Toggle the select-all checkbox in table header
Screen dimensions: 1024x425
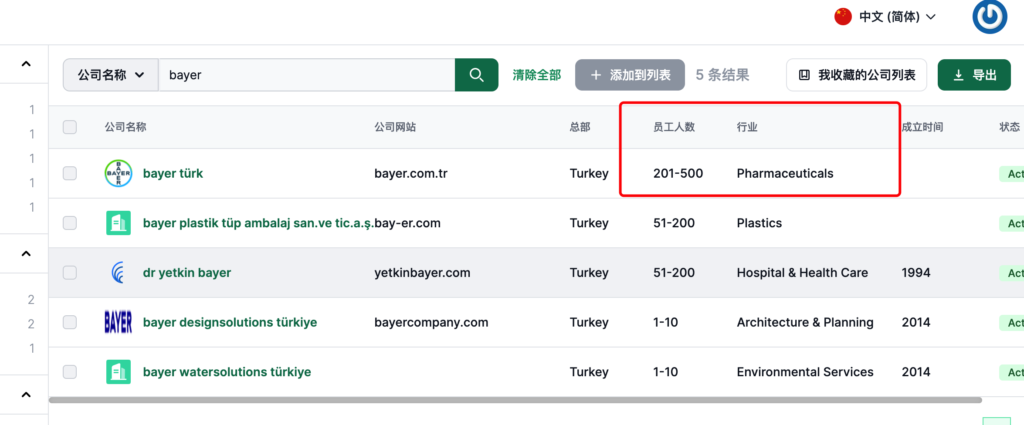pyautogui.click(x=70, y=127)
